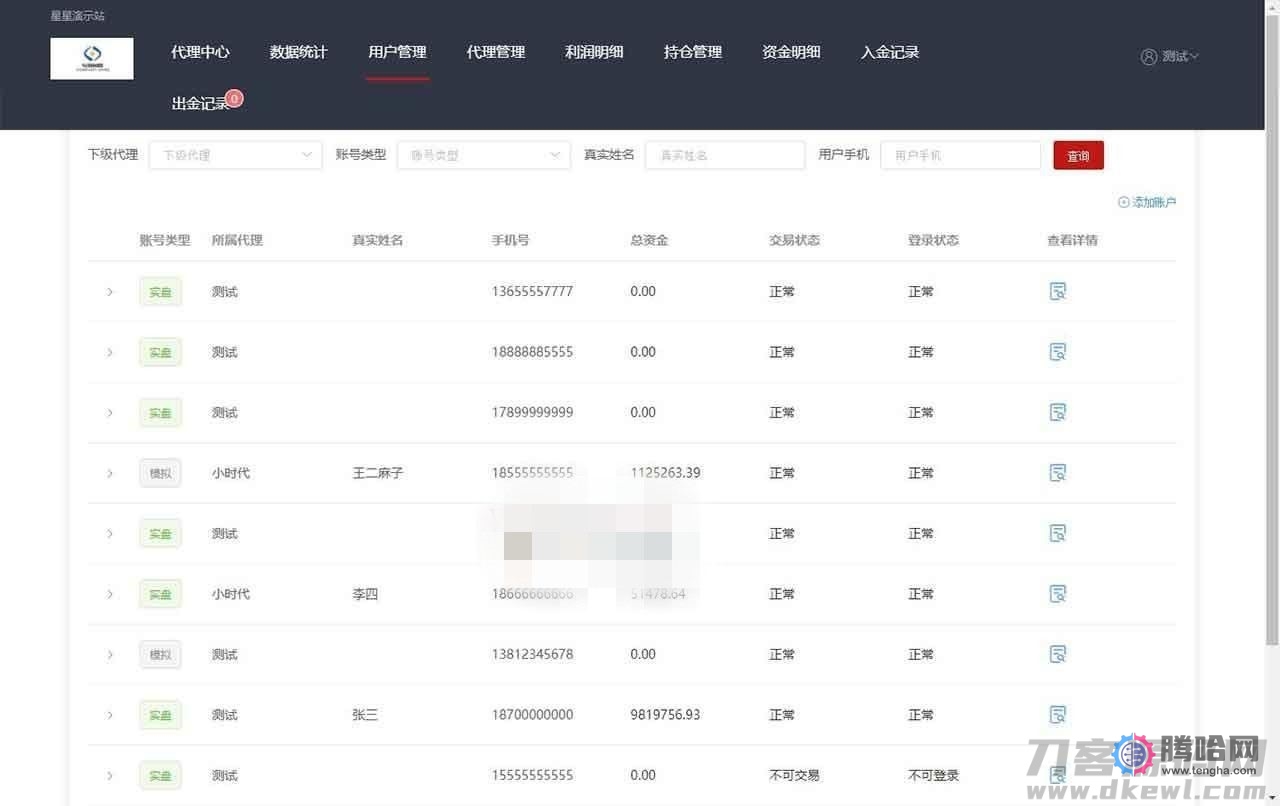
Task: Open details icon for 李四
Action: click(x=1057, y=594)
